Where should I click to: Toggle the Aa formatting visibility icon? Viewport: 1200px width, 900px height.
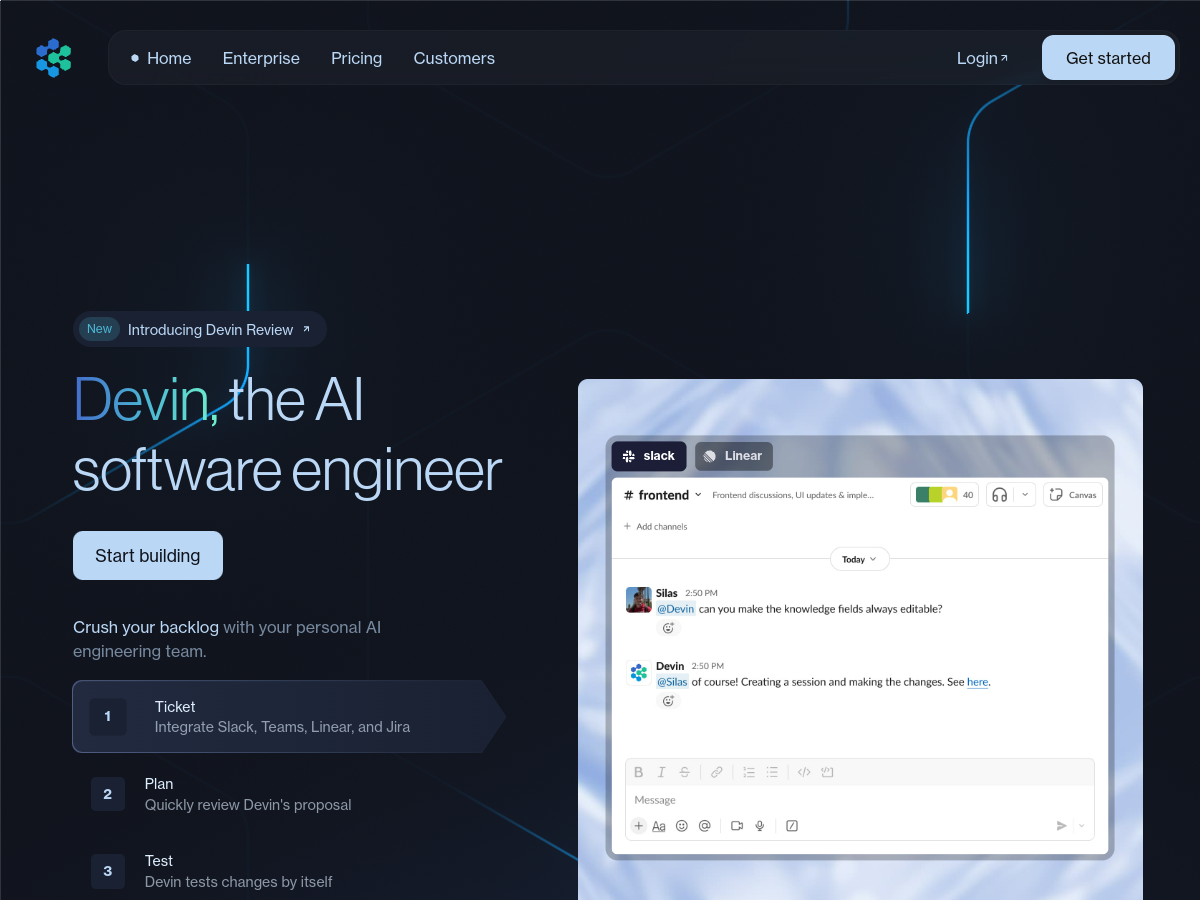659,826
